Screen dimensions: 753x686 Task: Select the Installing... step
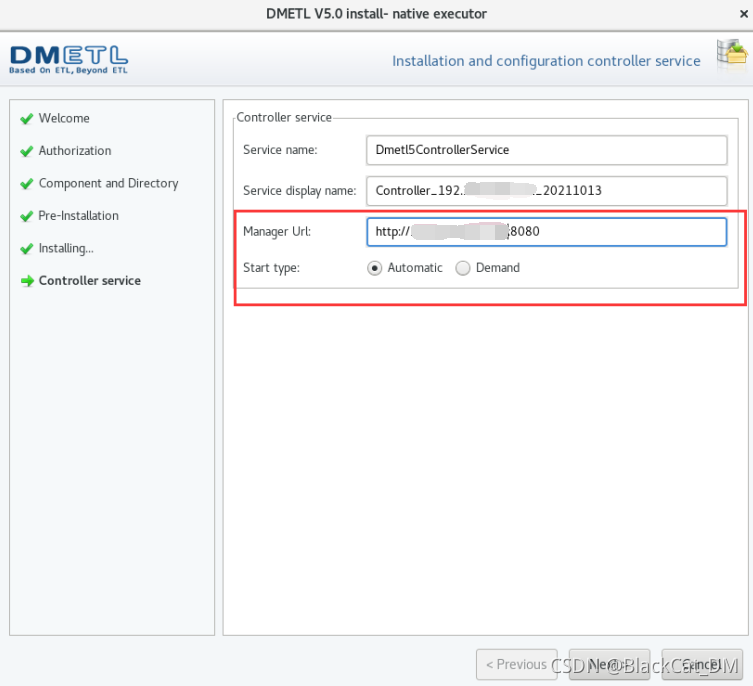tap(66, 248)
